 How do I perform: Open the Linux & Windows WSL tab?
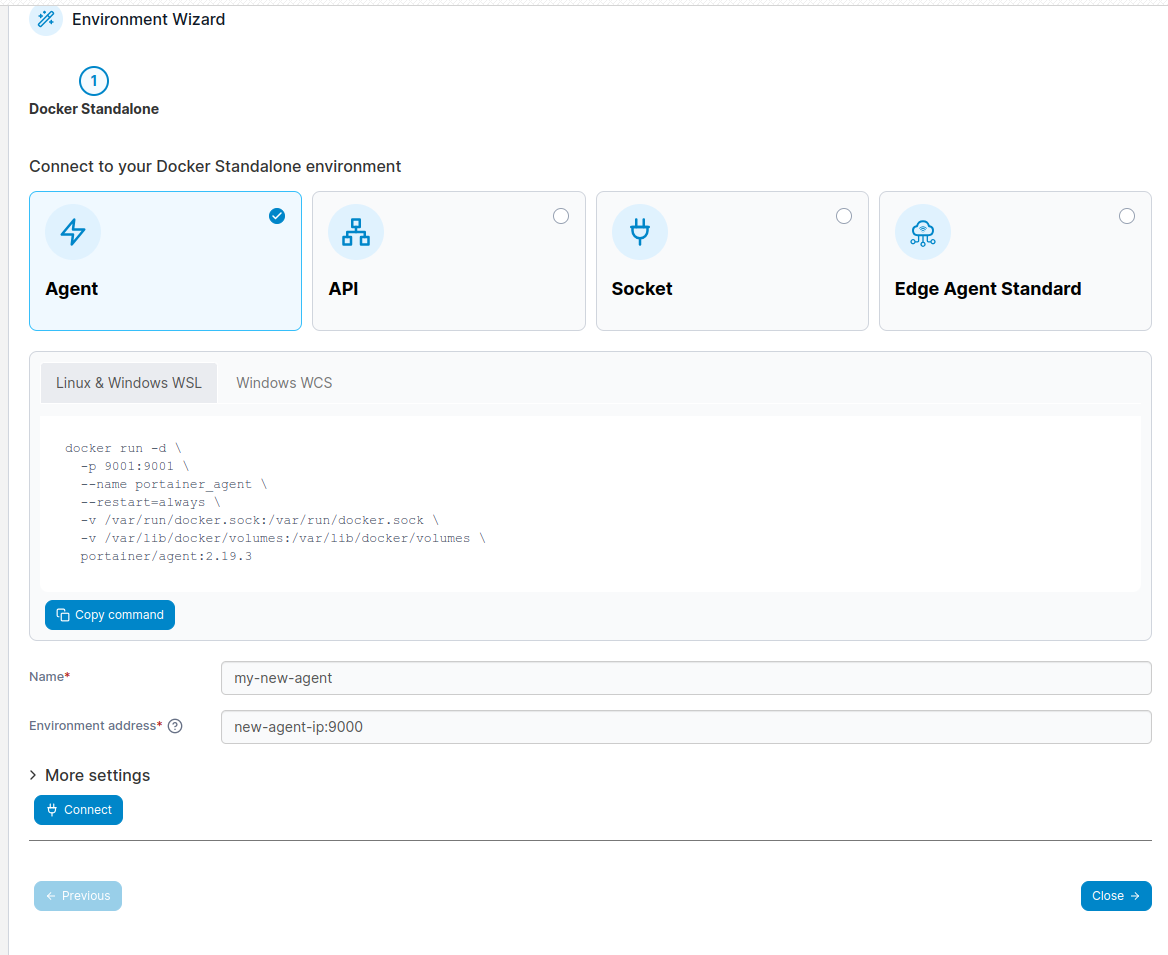tap(129, 383)
